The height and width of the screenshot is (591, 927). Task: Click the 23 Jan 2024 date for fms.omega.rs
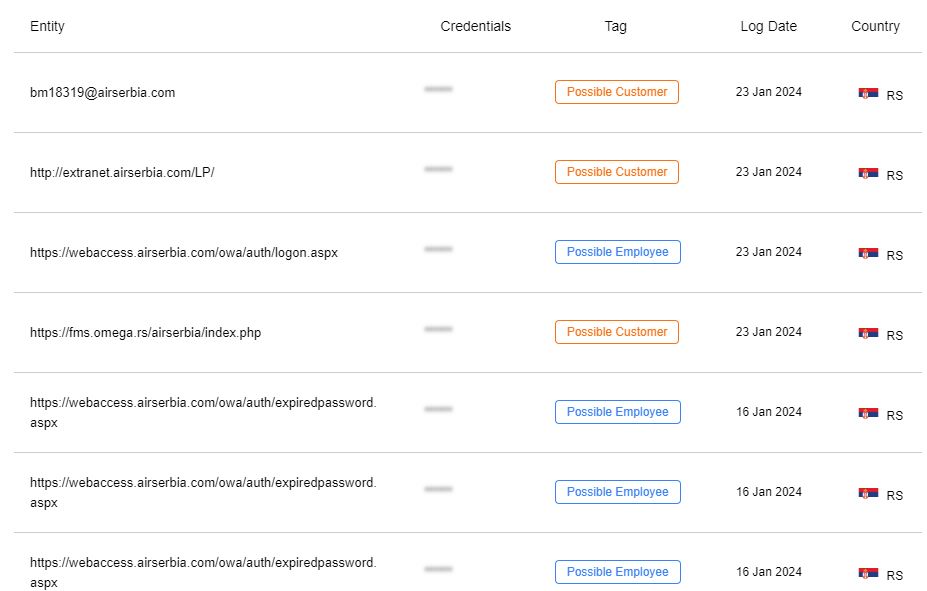[769, 332]
